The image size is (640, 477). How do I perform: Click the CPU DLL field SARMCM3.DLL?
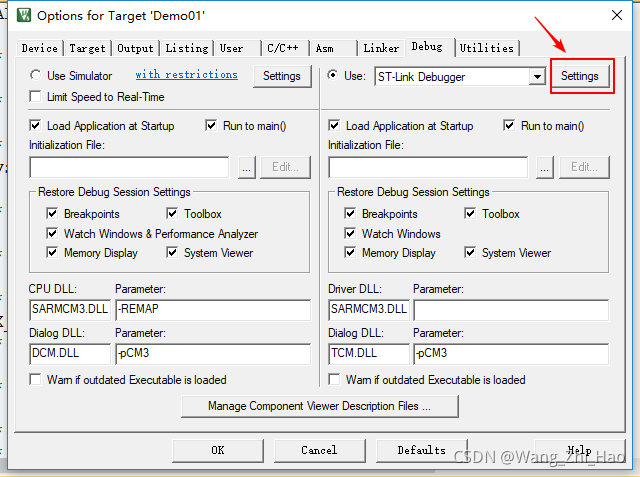(70, 310)
